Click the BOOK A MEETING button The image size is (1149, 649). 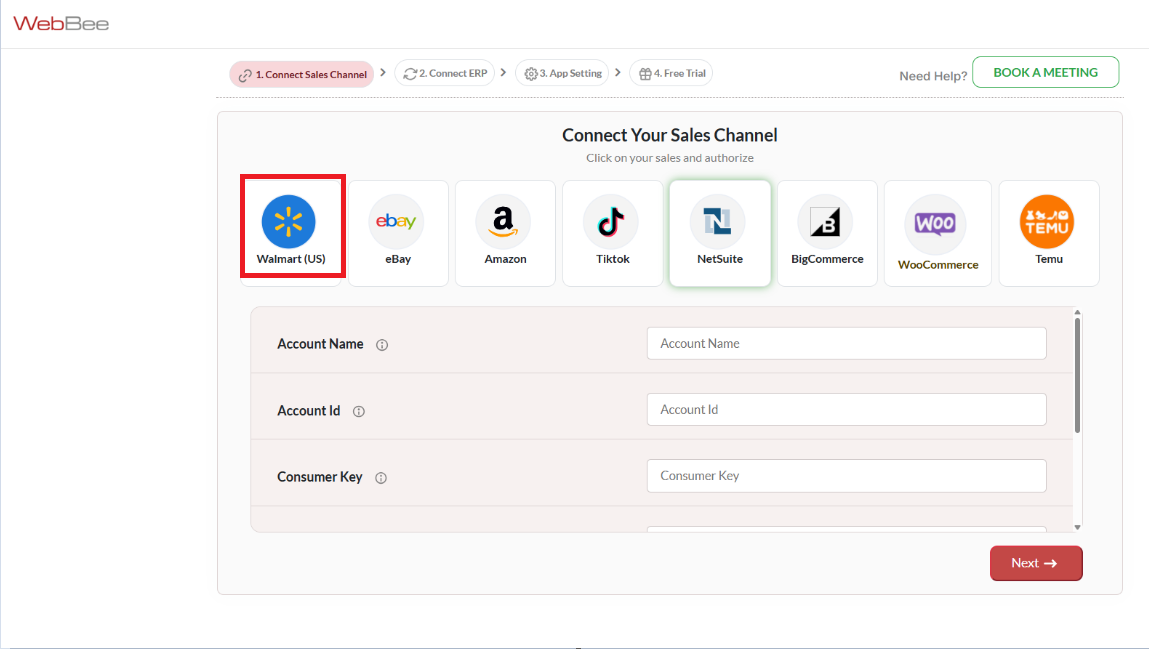pos(1045,72)
